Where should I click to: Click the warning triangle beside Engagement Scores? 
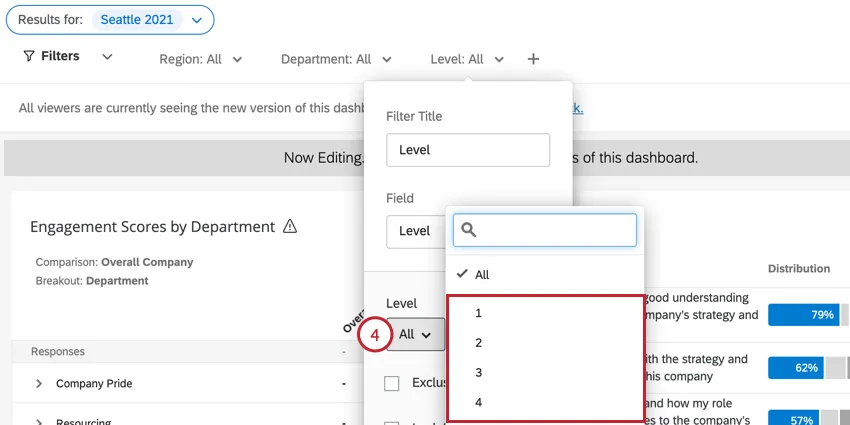click(290, 227)
